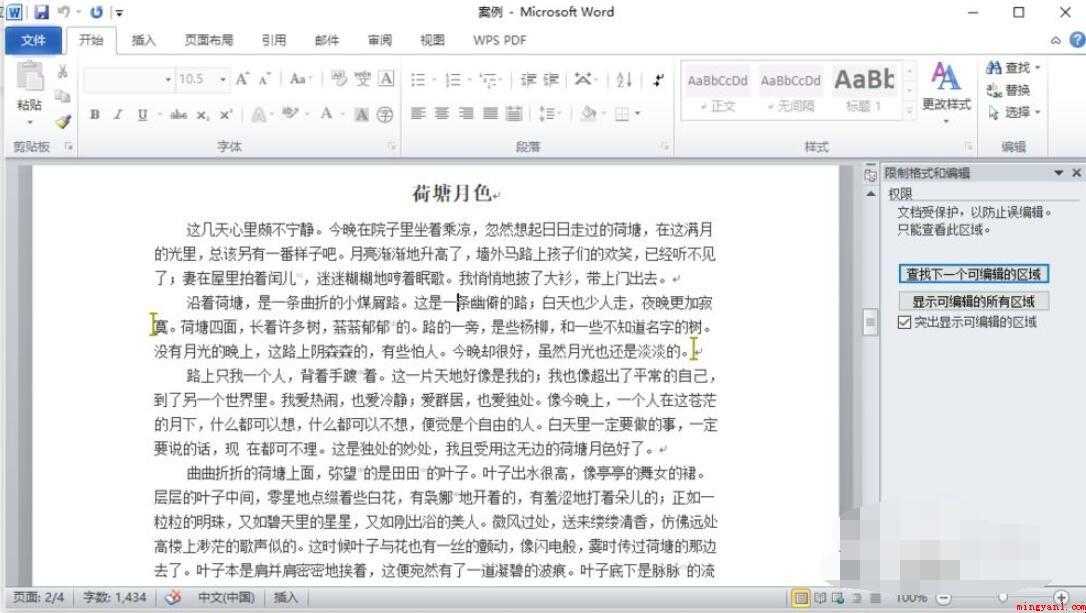Click the Shrink Font icon

[x=265, y=79]
